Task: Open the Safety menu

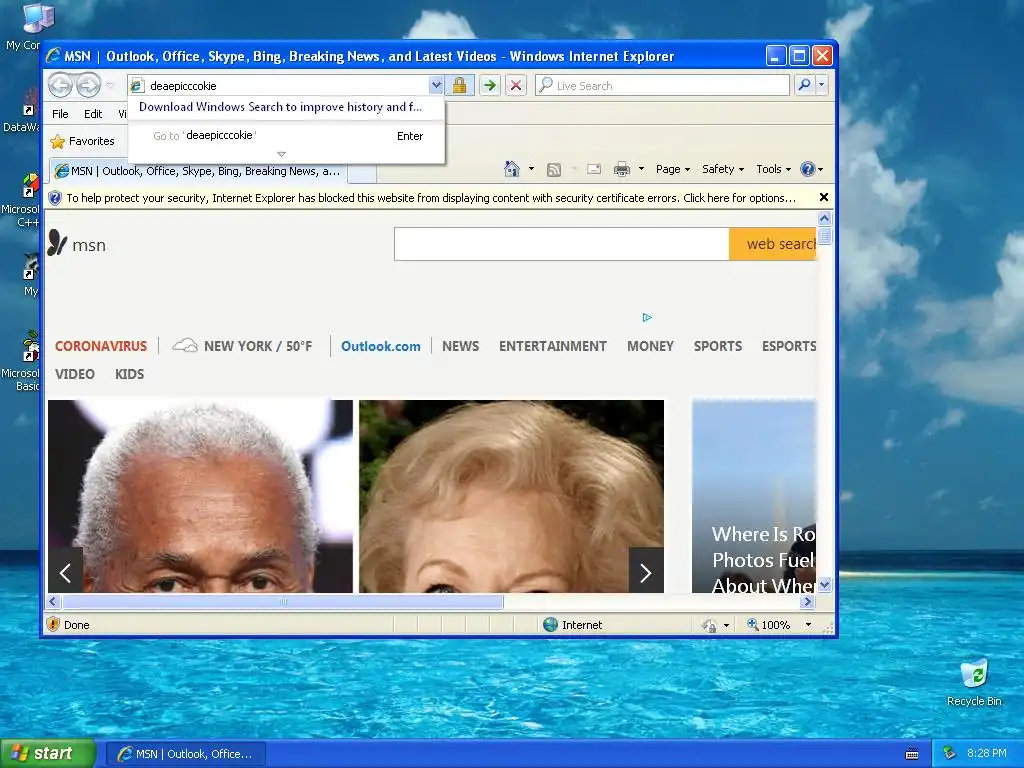Action: [722, 169]
